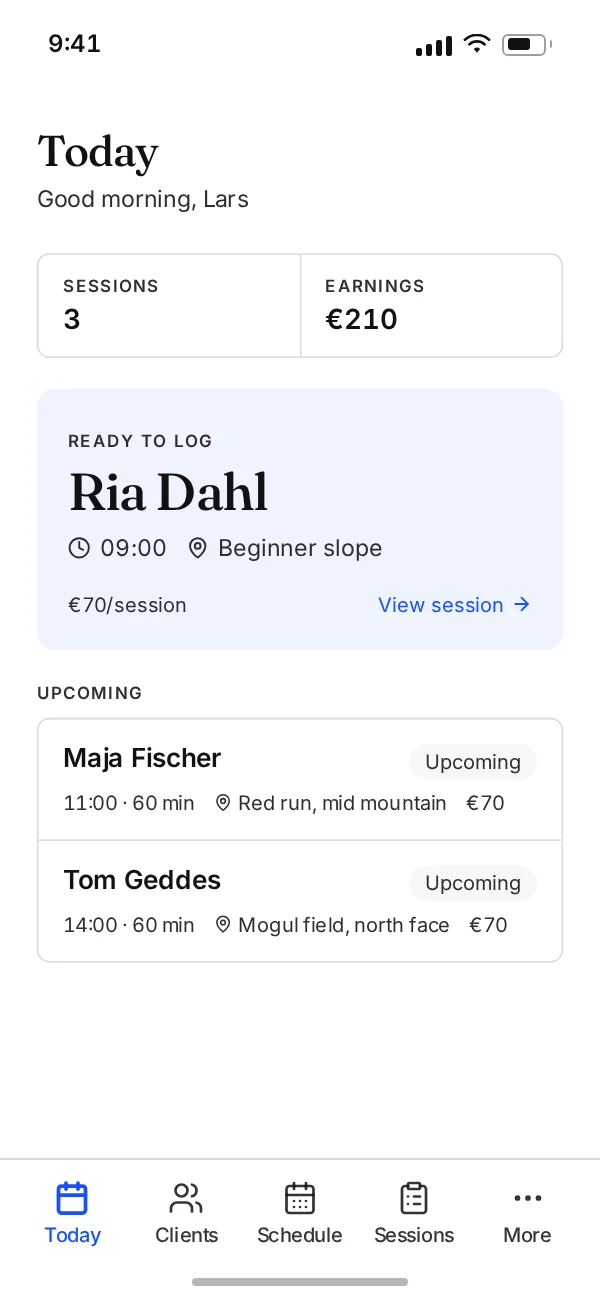Select the Schedule calendar grid icon
This screenshot has height=1300, width=600.
(300, 1198)
